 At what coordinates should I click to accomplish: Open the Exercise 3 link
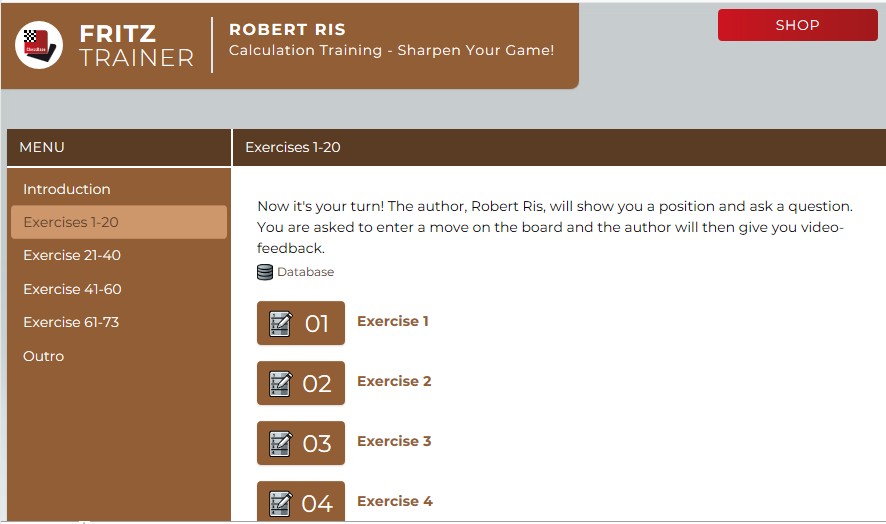pos(394,441)
